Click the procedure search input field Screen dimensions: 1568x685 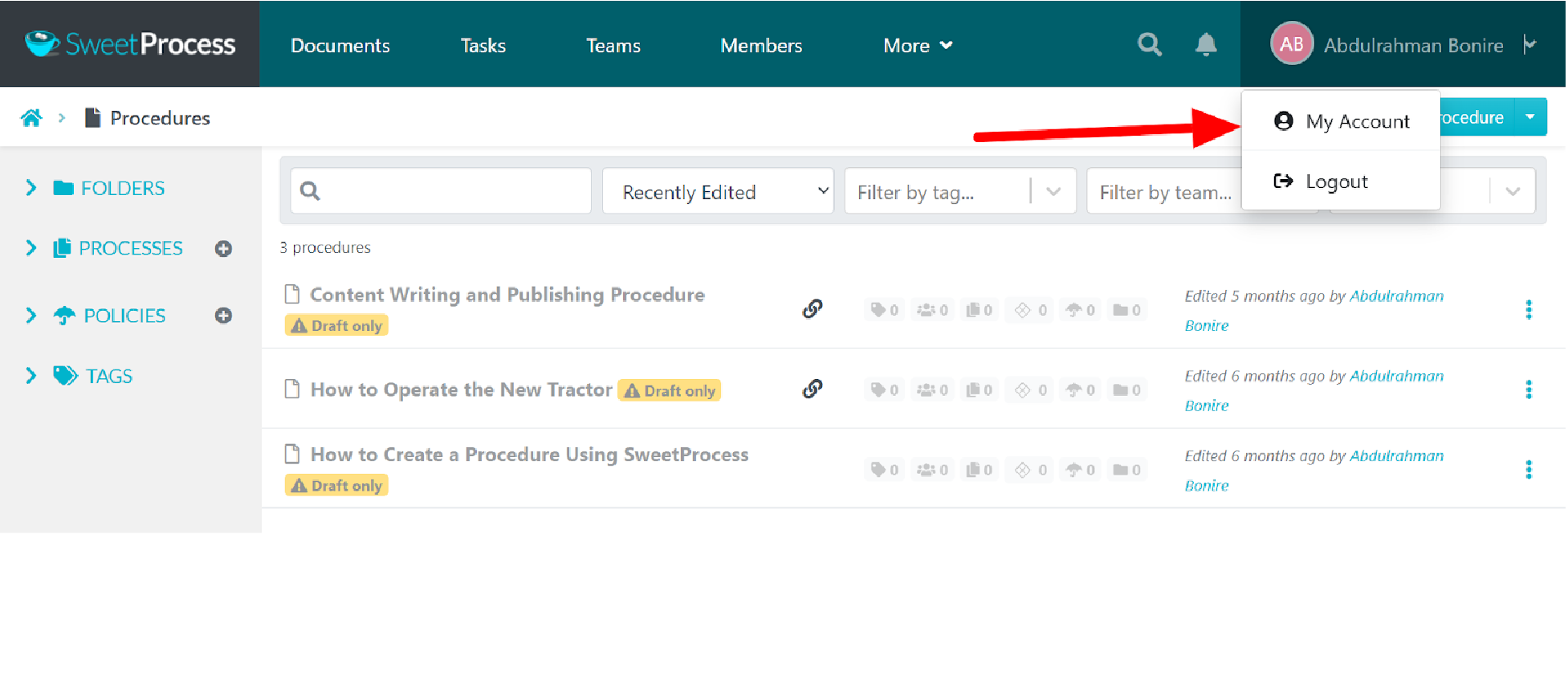tap(441, 191)
